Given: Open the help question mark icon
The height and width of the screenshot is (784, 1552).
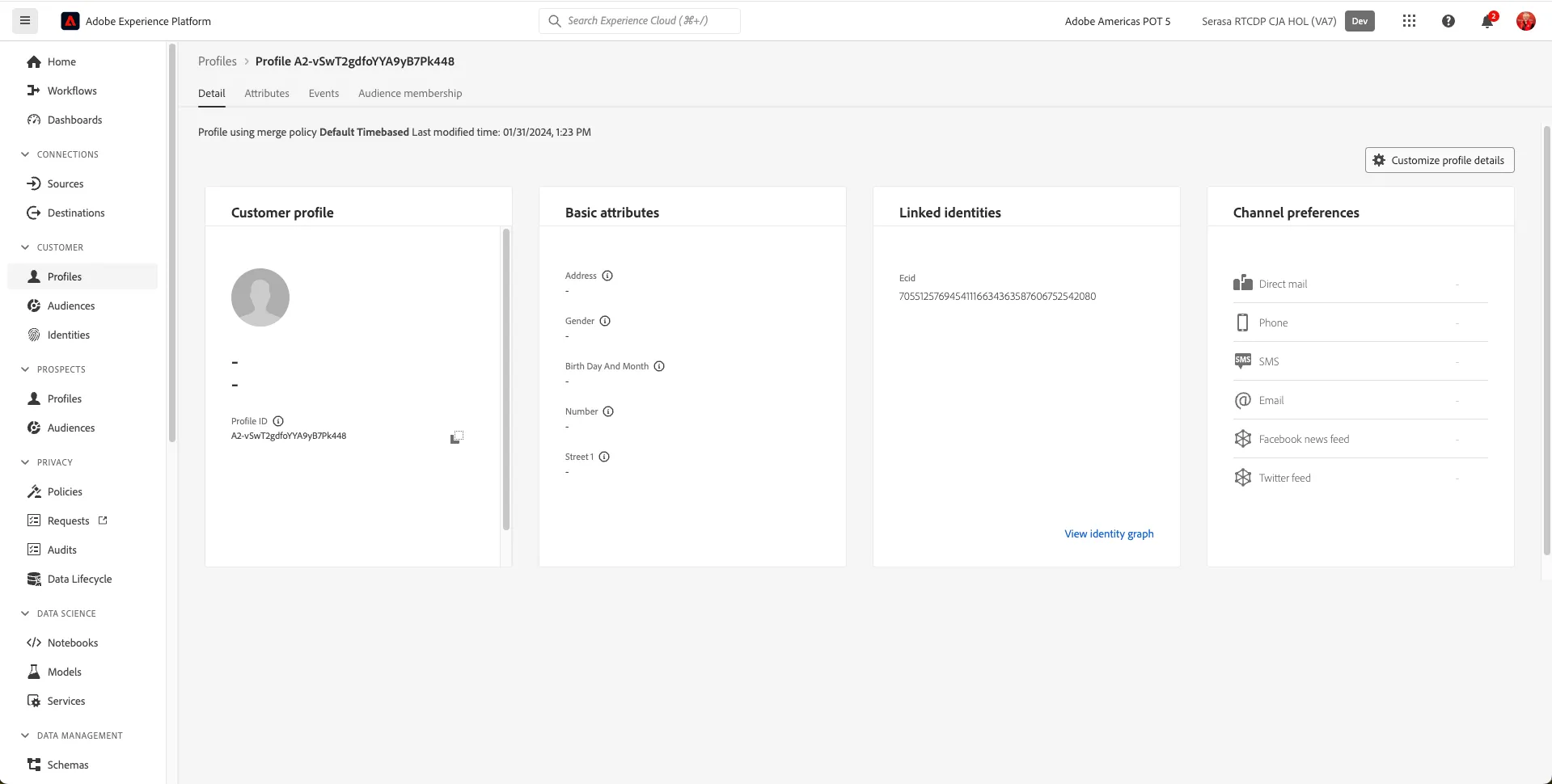Looking at the screenshot, I should [1448, 21].
